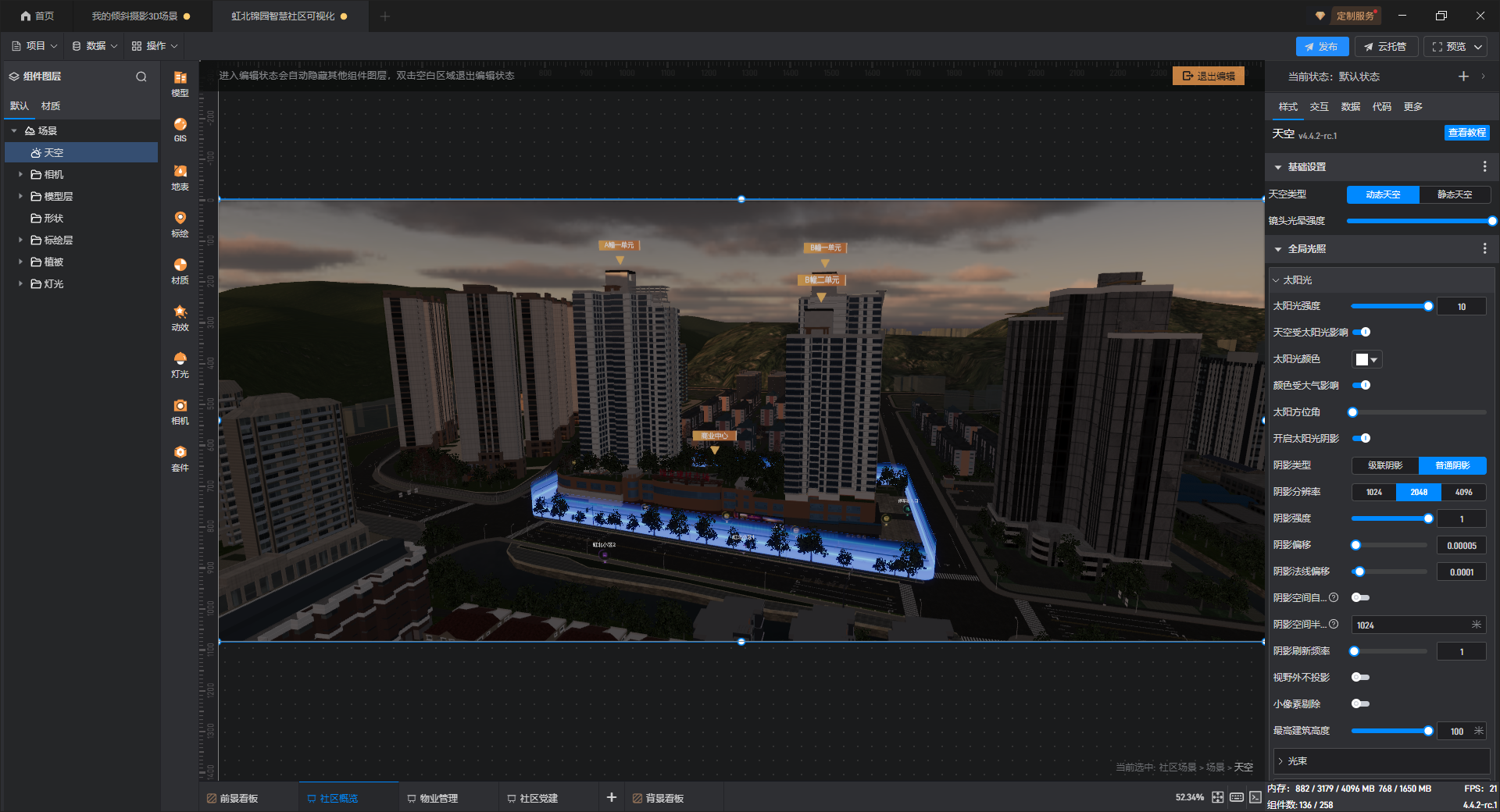Add a new page with plus icon

[612, 797]
